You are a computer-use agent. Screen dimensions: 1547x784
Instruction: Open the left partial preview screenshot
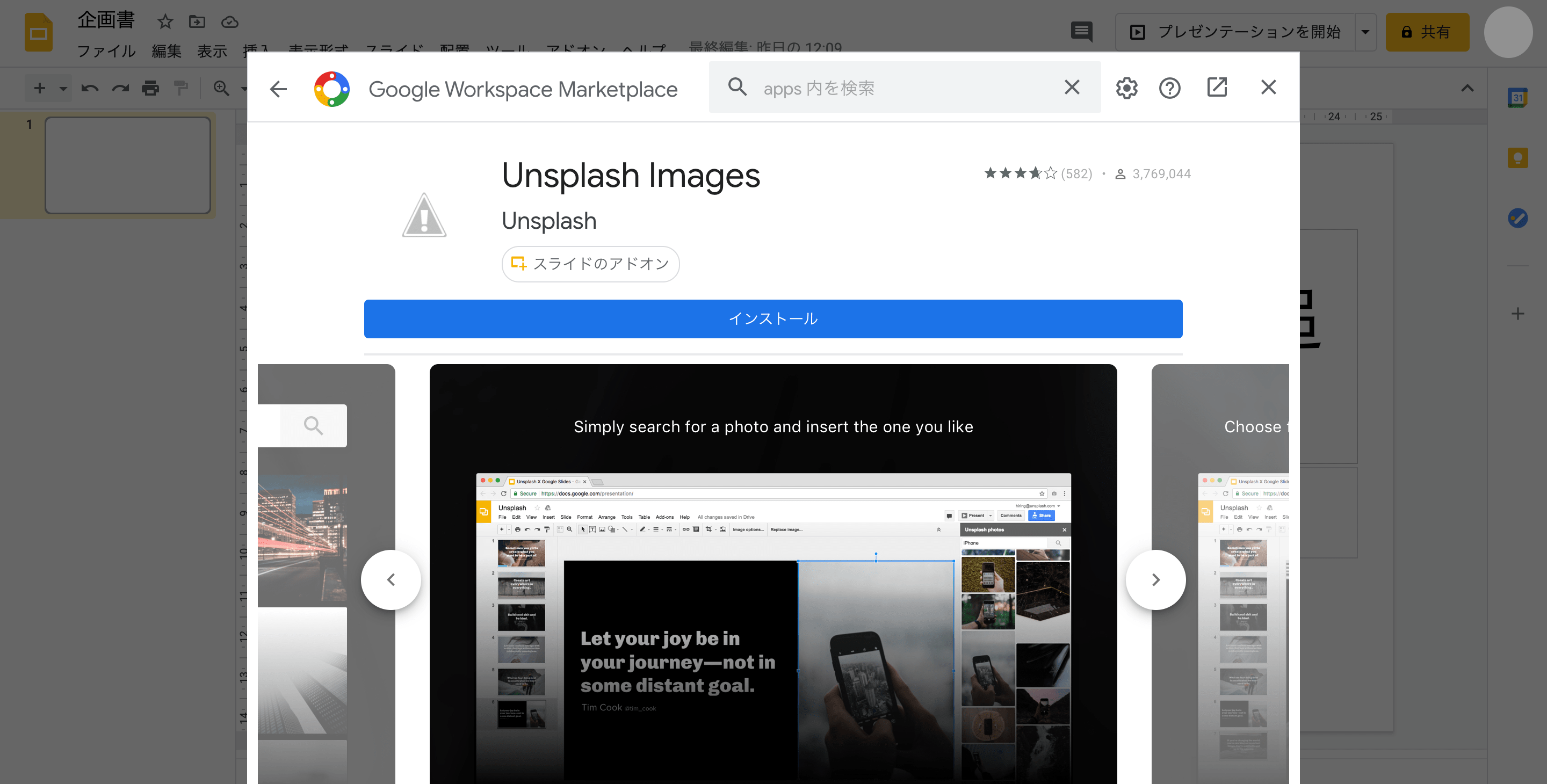click(326, 574)
